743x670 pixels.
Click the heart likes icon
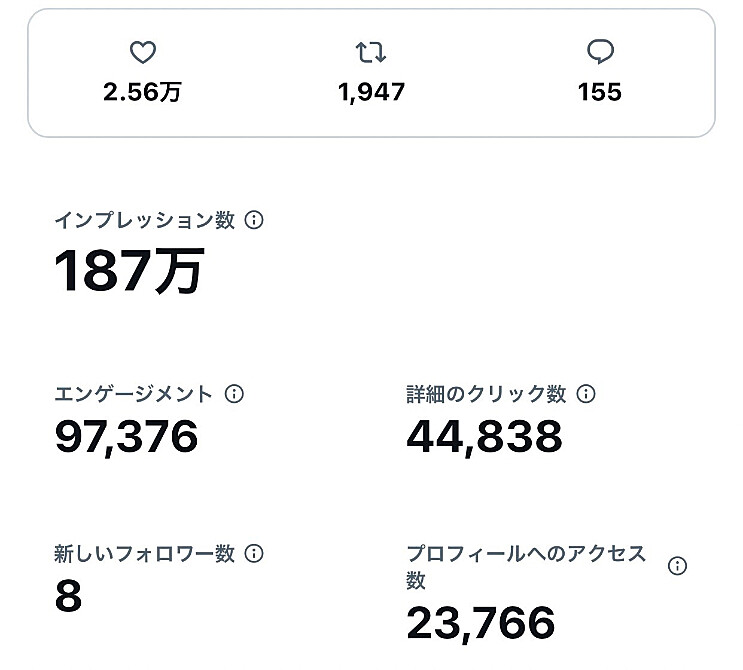coord(143,52)
